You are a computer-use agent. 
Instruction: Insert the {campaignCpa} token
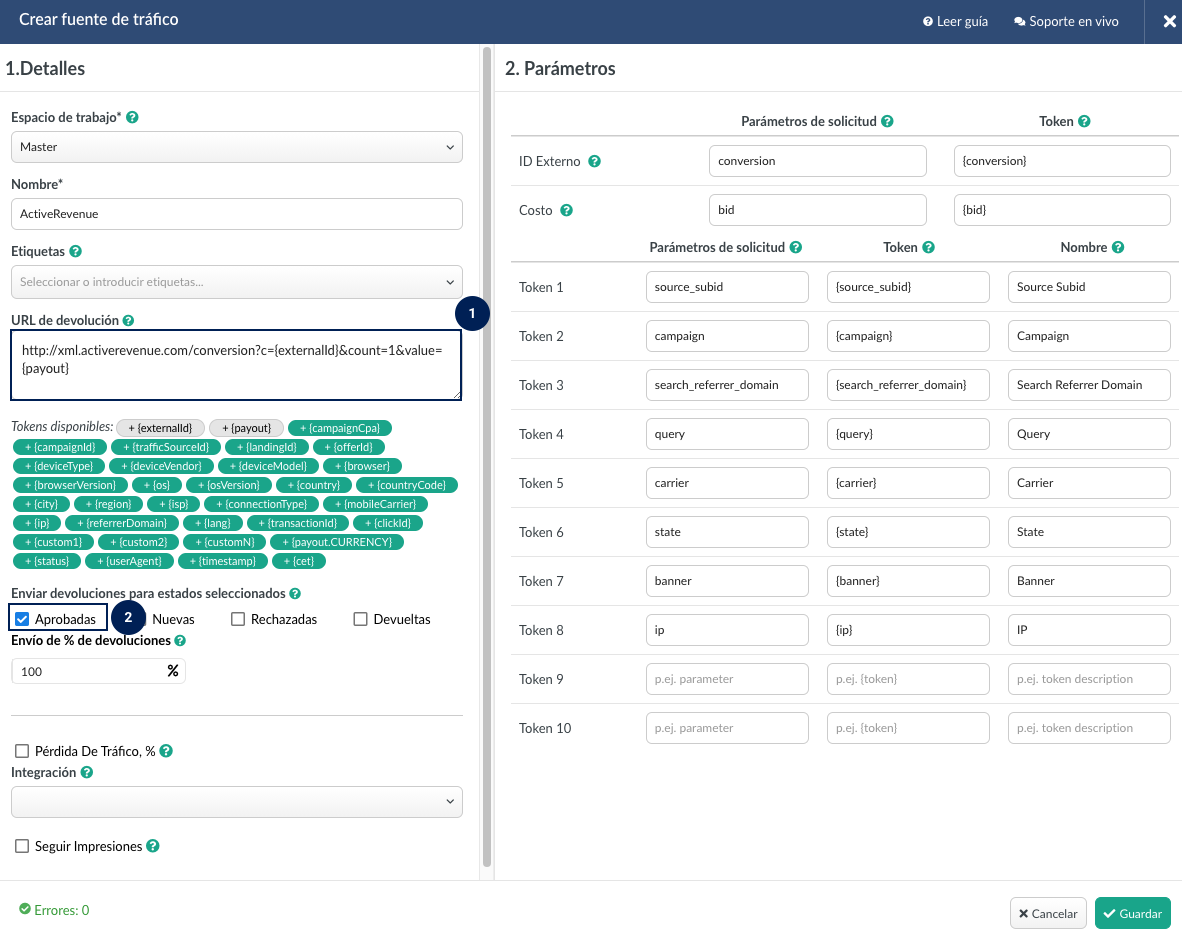340,428
